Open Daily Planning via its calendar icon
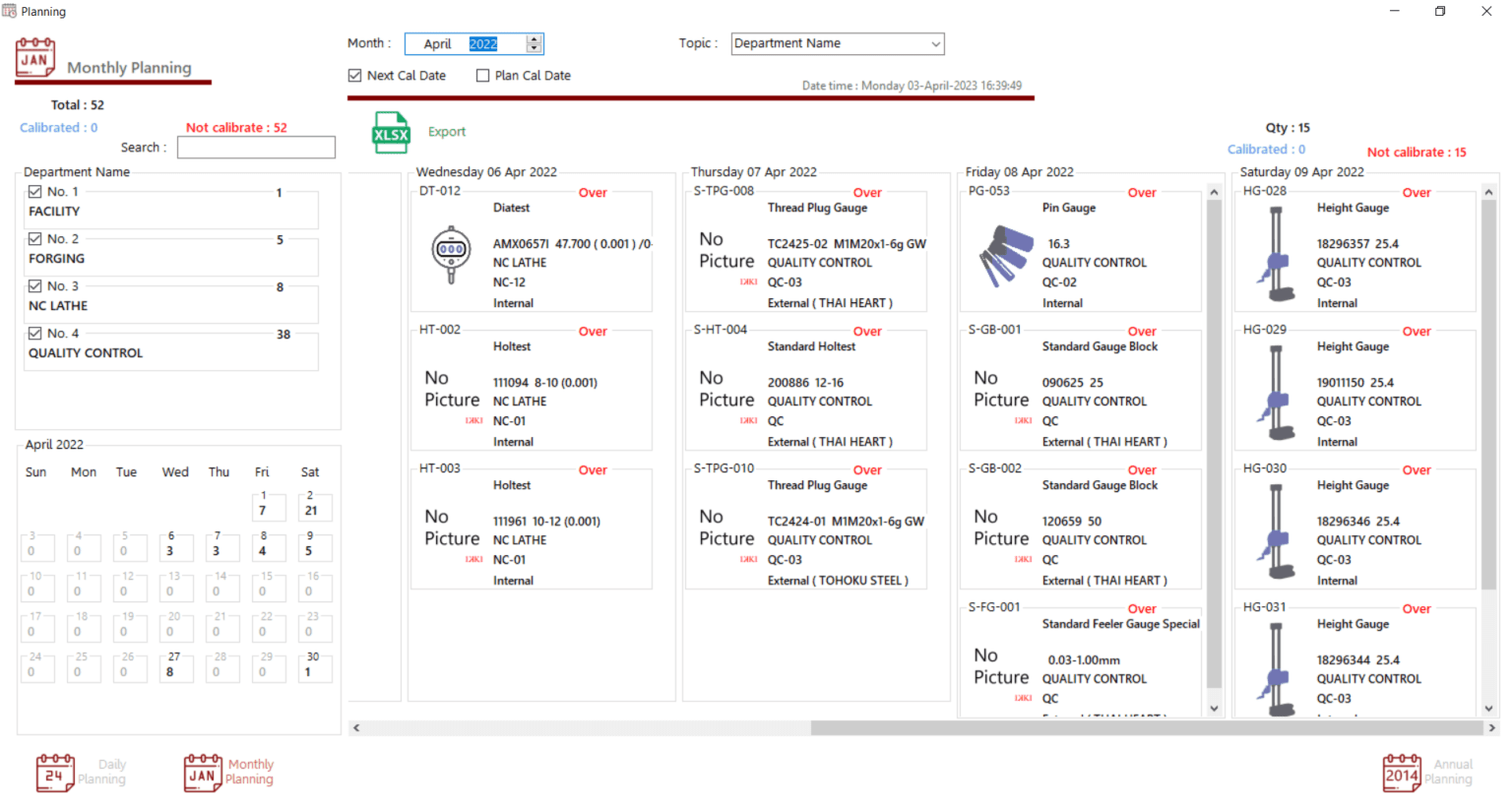Screen dimensions: 1512x811 (55, 774)
